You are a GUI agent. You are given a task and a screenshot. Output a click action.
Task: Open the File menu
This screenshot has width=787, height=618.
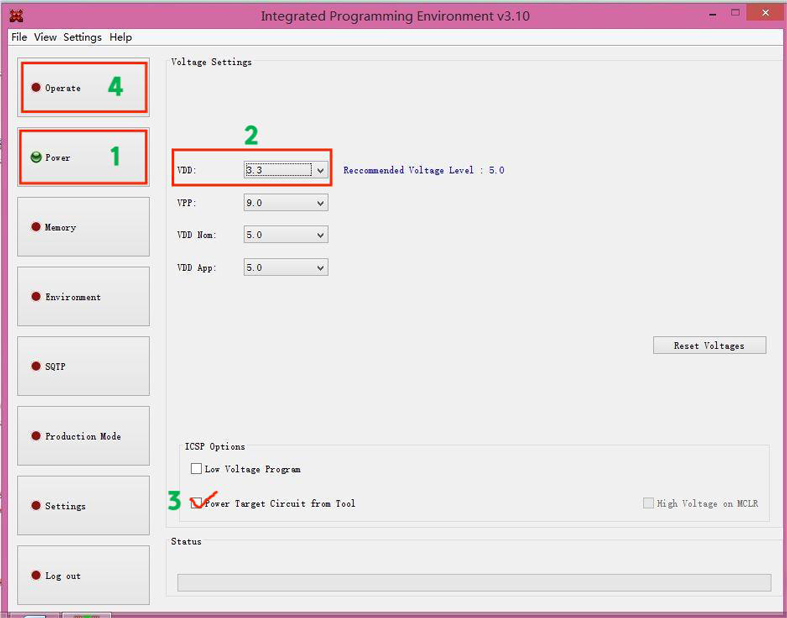(19, 37)
